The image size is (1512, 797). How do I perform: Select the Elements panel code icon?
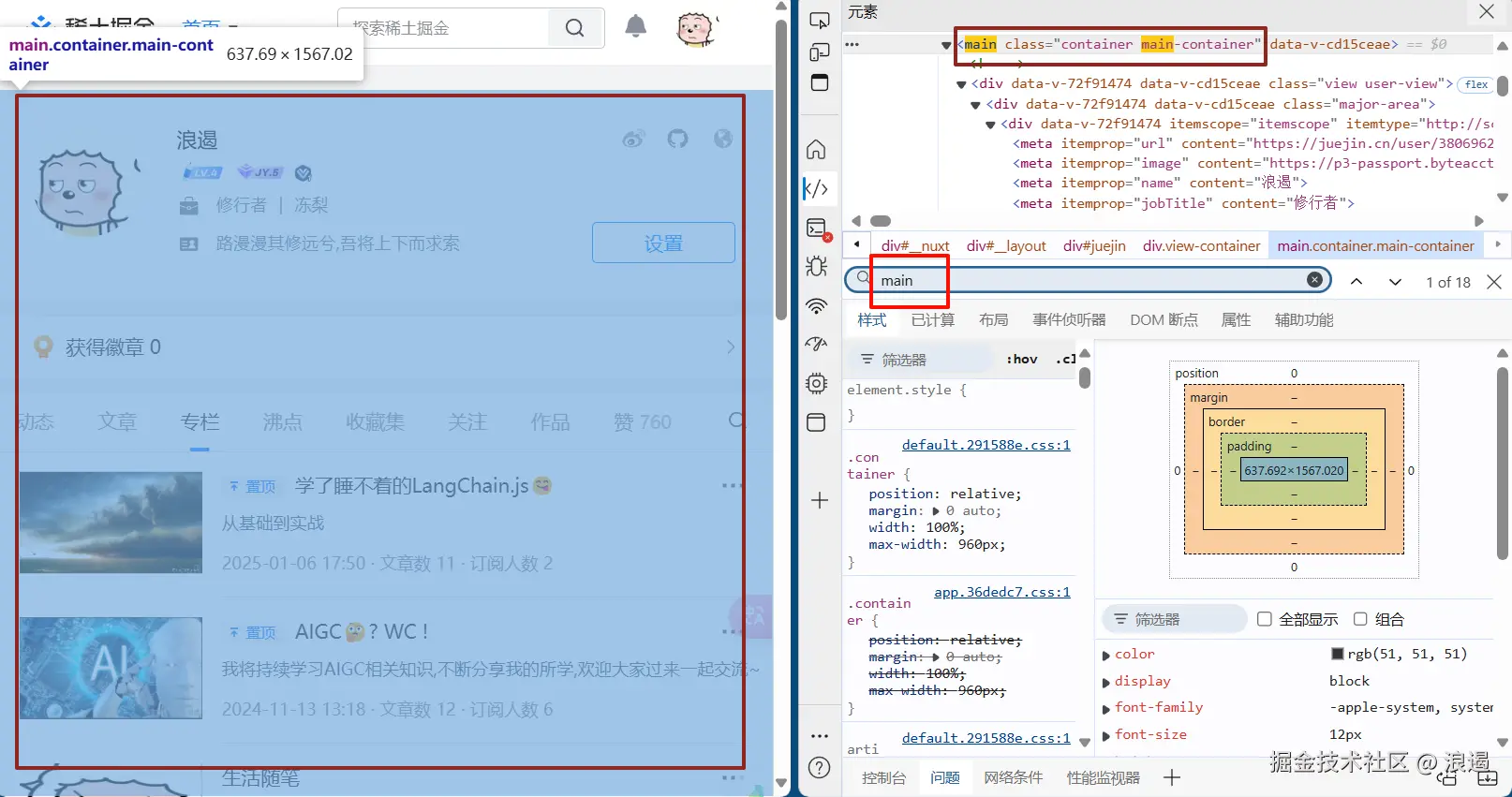pos(817,188)
